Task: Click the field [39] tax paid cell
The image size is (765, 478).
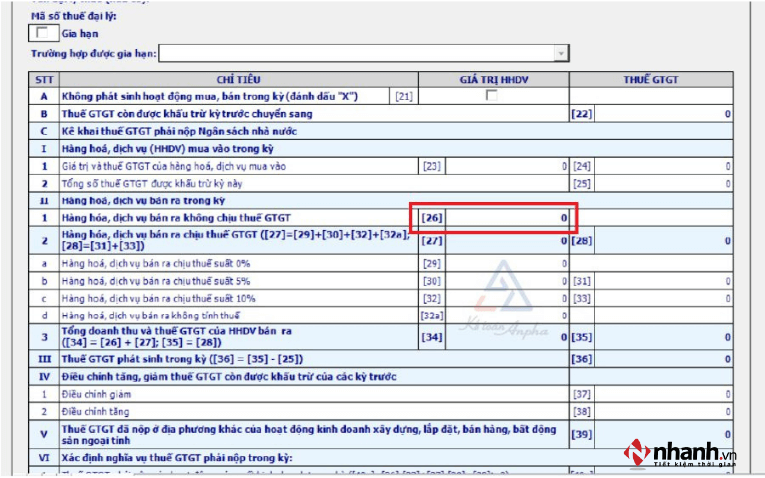Action: coord(664,434)
